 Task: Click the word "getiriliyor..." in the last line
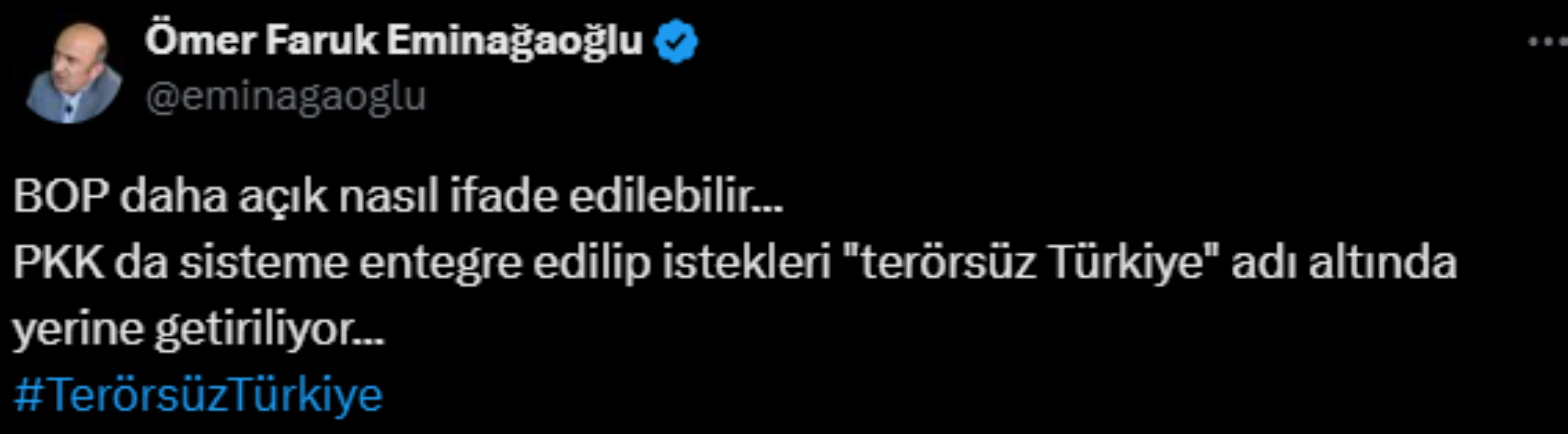pyautogui.click(x=269, y=332)
